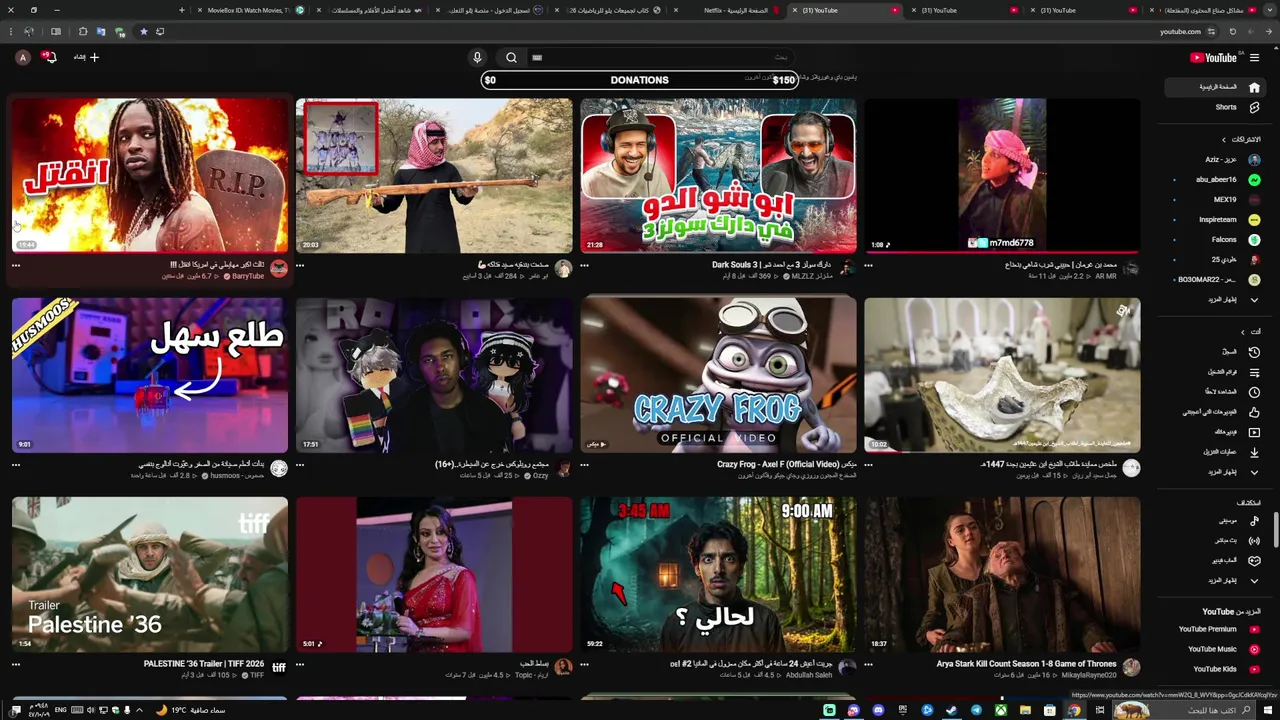Image resolution: width=1280 pixels, height=720 pixels.
Task: Focus the YouTube search input field
Action: point(660,57)
